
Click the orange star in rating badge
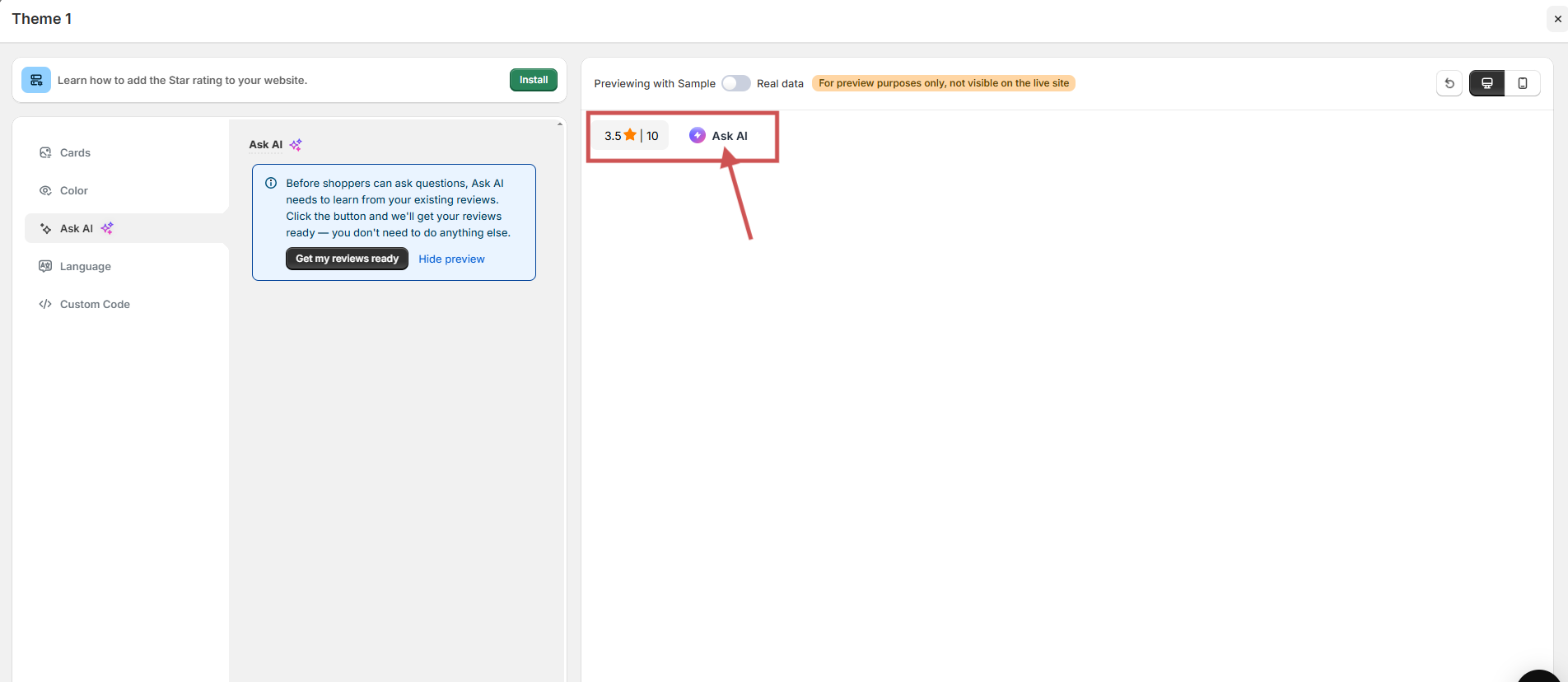[x=630, y=135]
